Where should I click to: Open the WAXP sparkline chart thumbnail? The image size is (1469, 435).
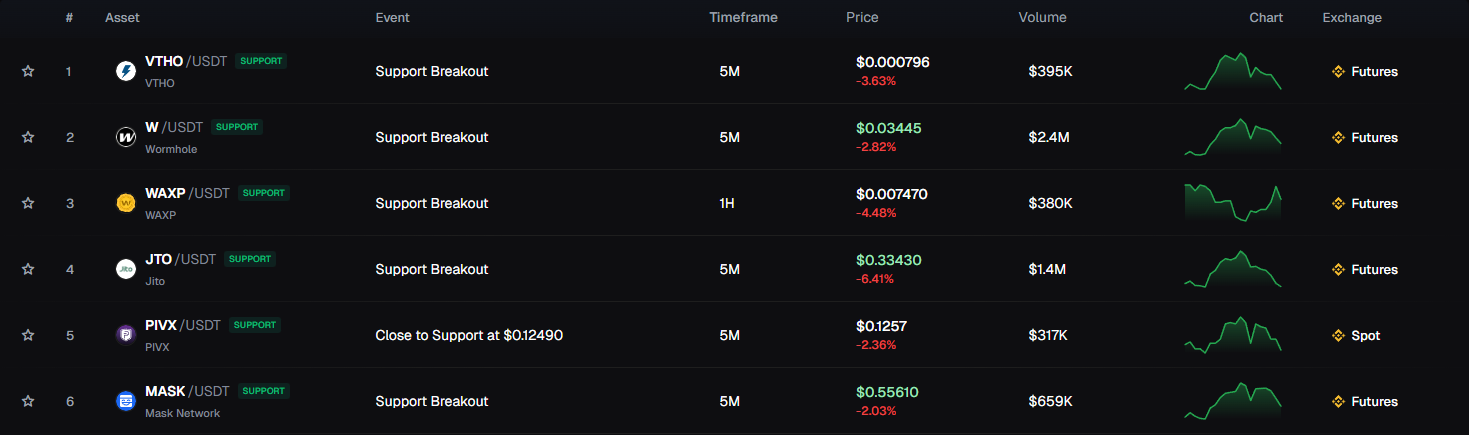(1232, 203)
